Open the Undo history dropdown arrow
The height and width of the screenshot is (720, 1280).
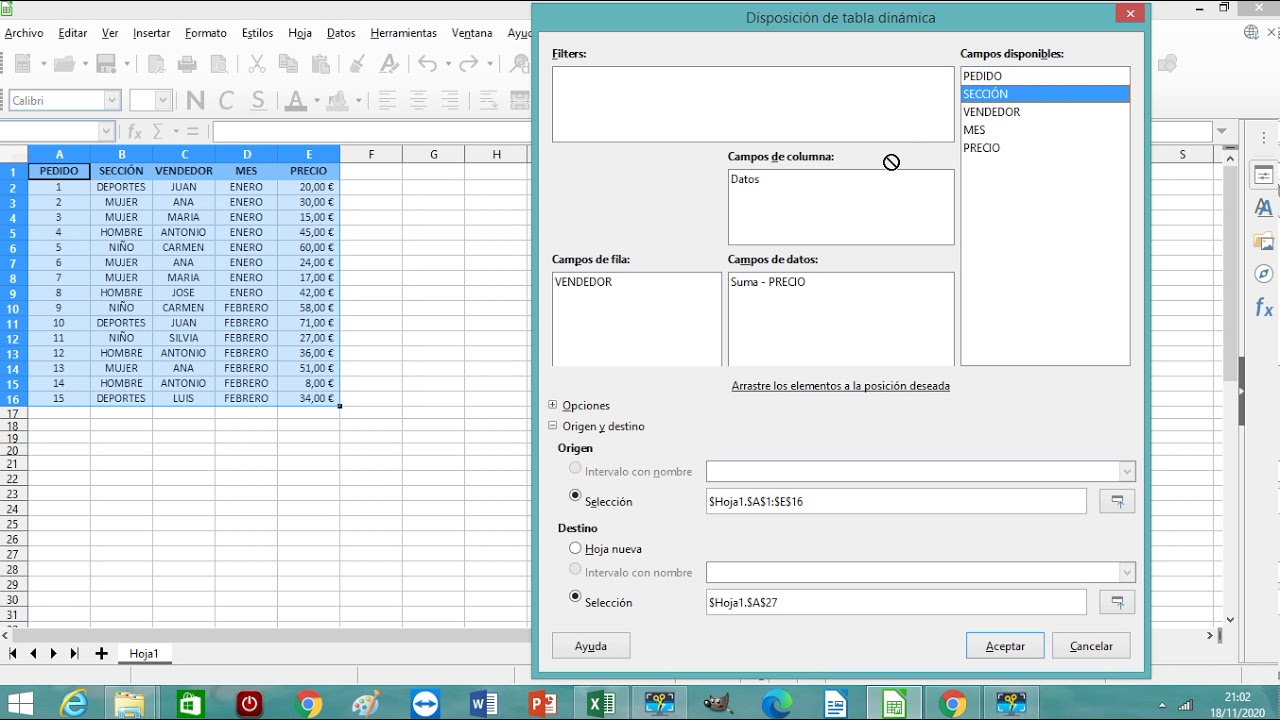pos(447,64)
